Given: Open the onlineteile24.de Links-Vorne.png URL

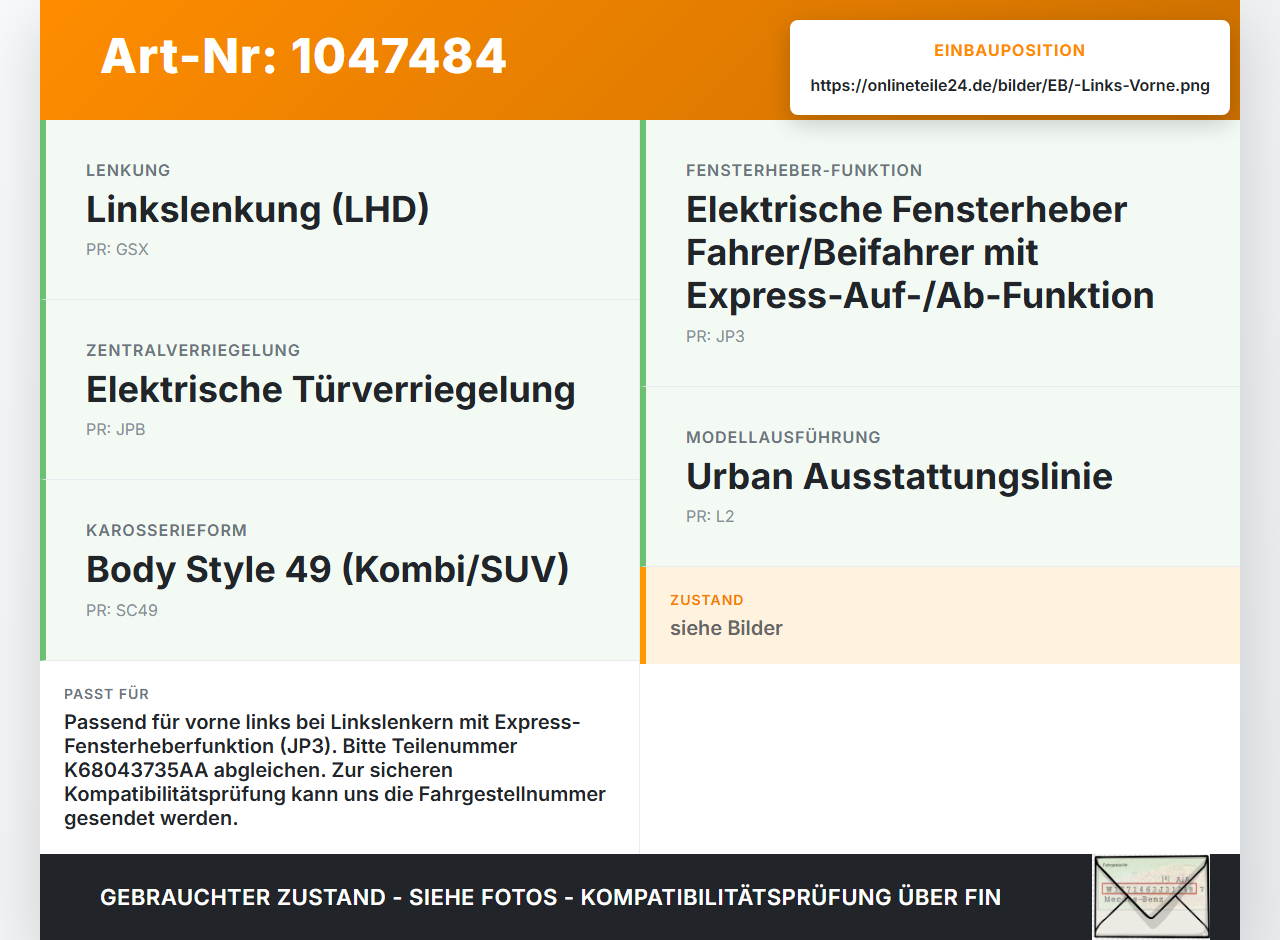Looking at the screenshot, I should coord(1010,86).
